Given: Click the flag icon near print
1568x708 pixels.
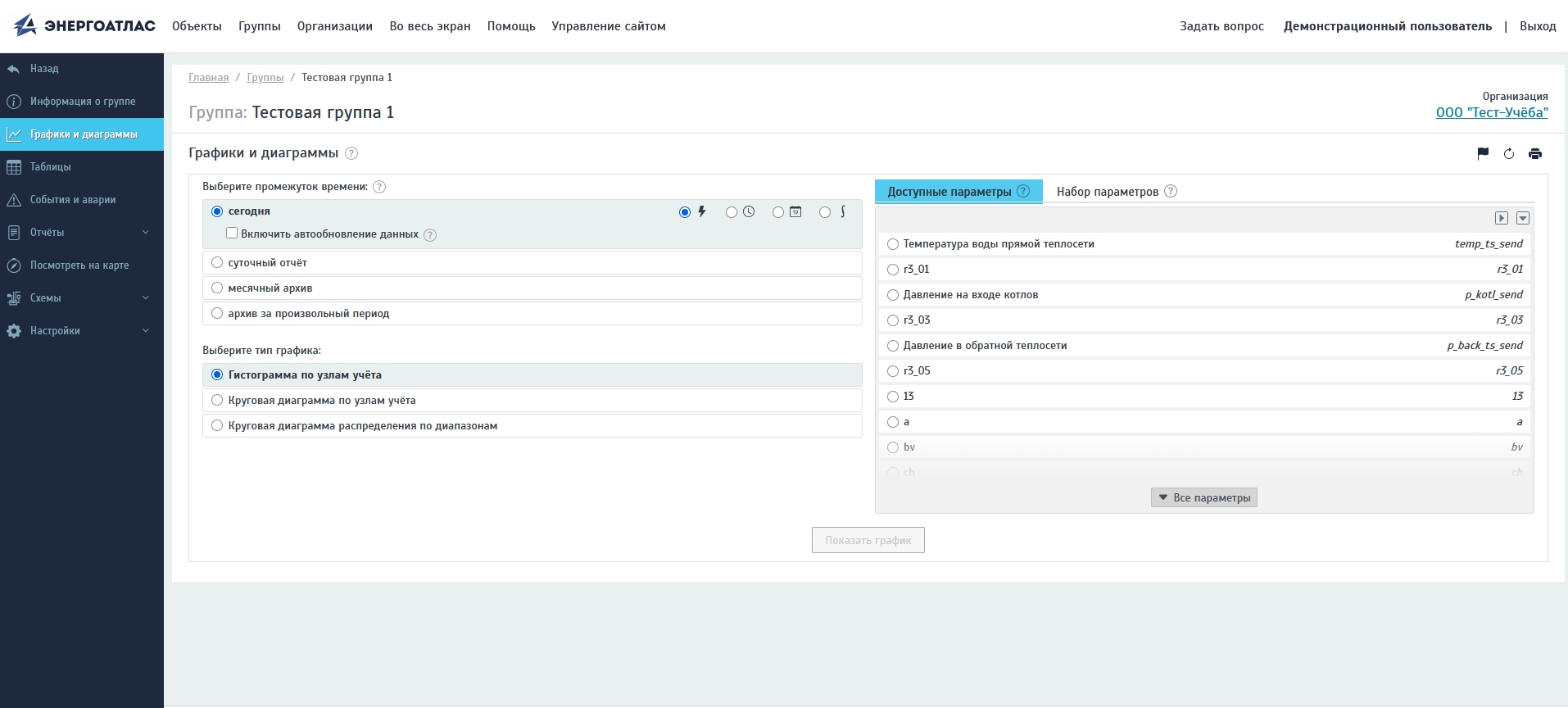Looking at the screenshot, I should (1483, 153).
